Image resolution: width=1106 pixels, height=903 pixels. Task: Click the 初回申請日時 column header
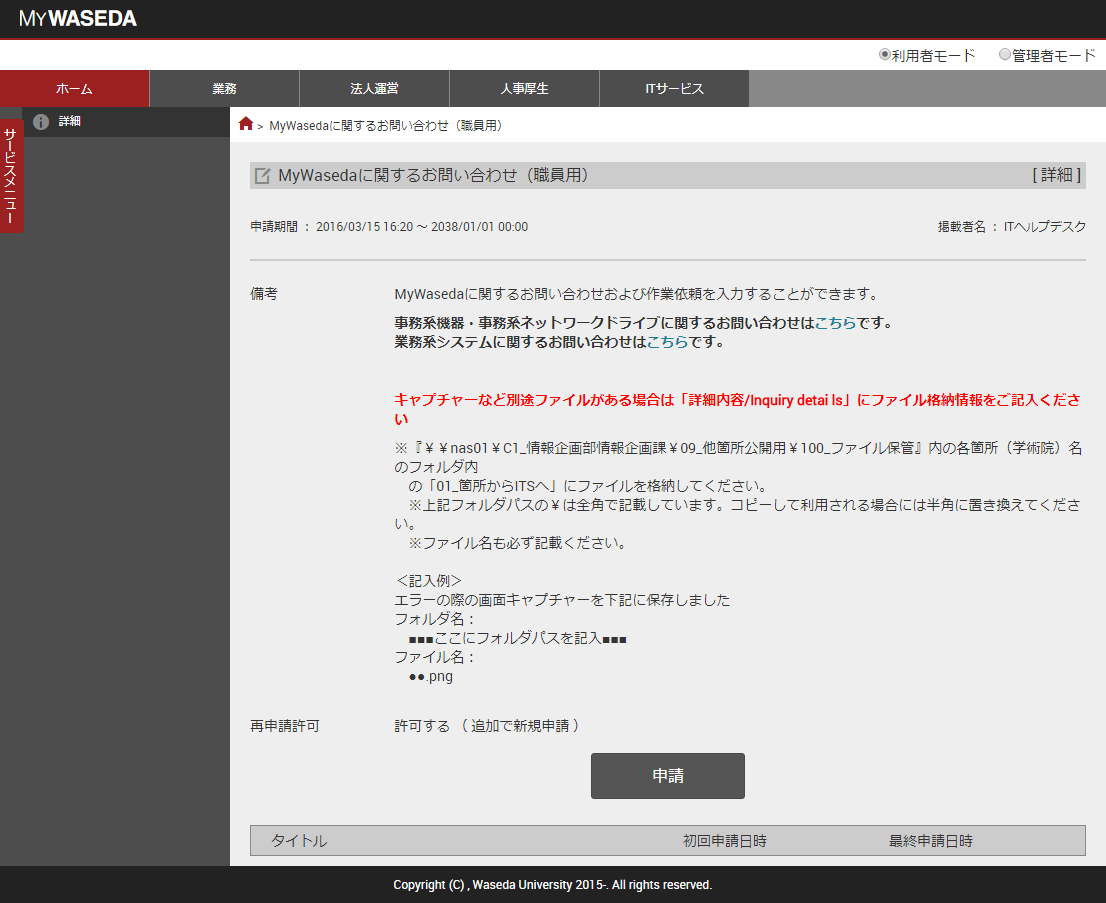(724, 841)
